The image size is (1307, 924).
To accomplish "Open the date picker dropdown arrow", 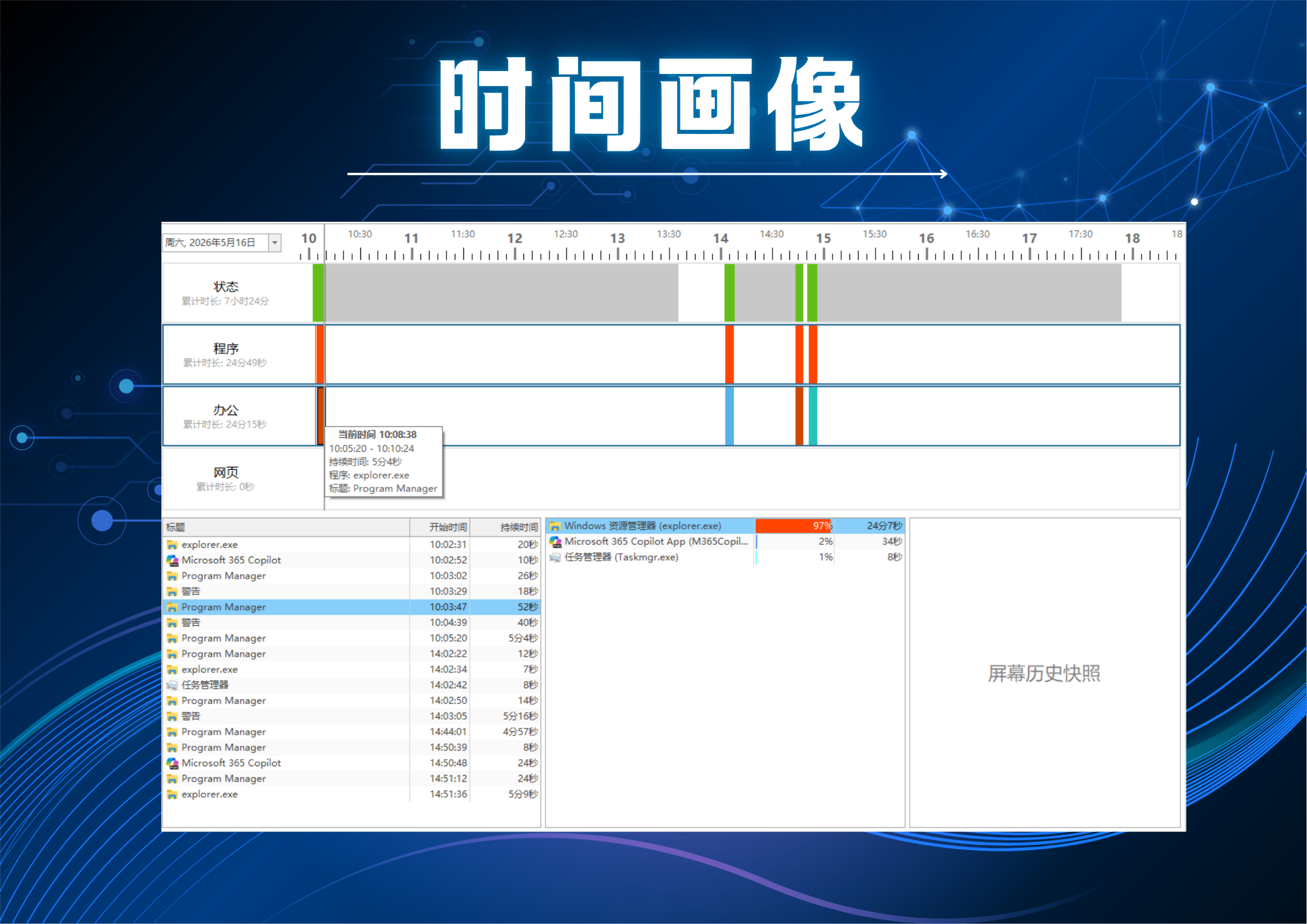I will (x=275, y=243).
